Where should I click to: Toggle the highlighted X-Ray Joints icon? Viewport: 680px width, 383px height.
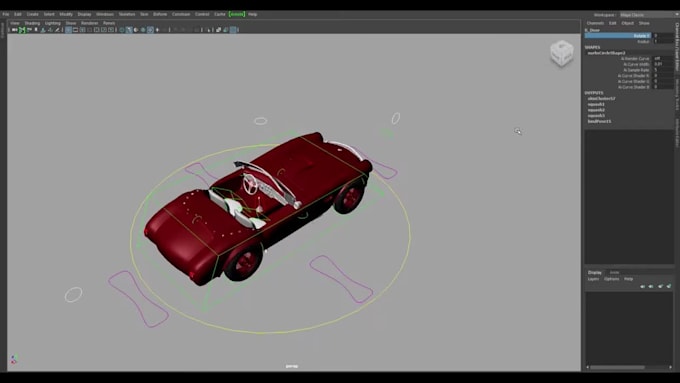pyautogui.click(x=233, y=29)
